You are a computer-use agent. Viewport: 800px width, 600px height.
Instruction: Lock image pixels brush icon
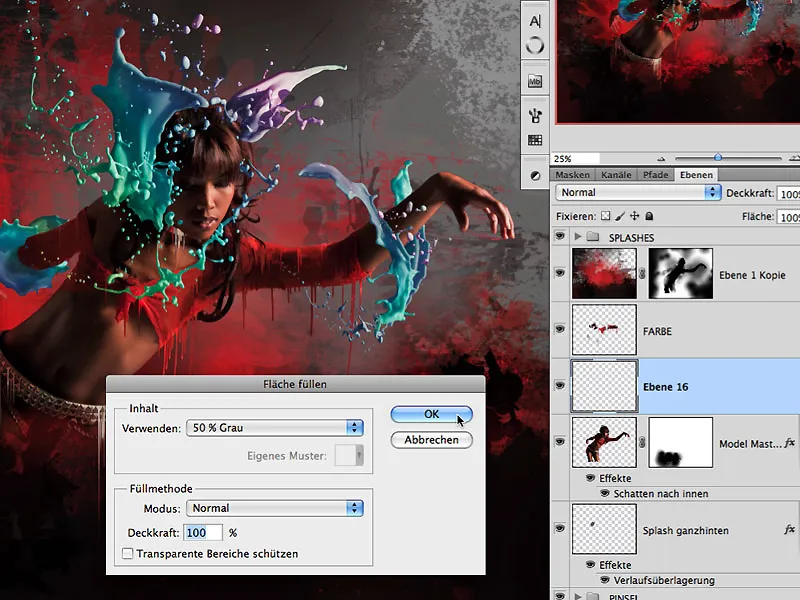pos(619,216)
